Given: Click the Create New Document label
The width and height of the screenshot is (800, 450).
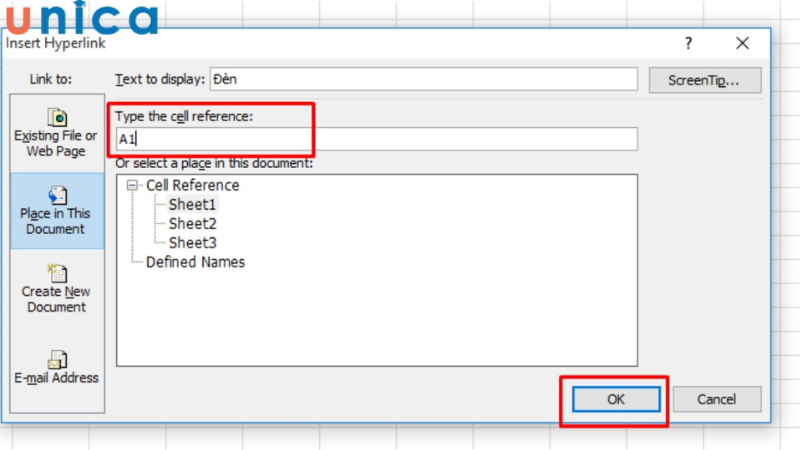Looking at the screenshot, I should [x=56, y=299].
